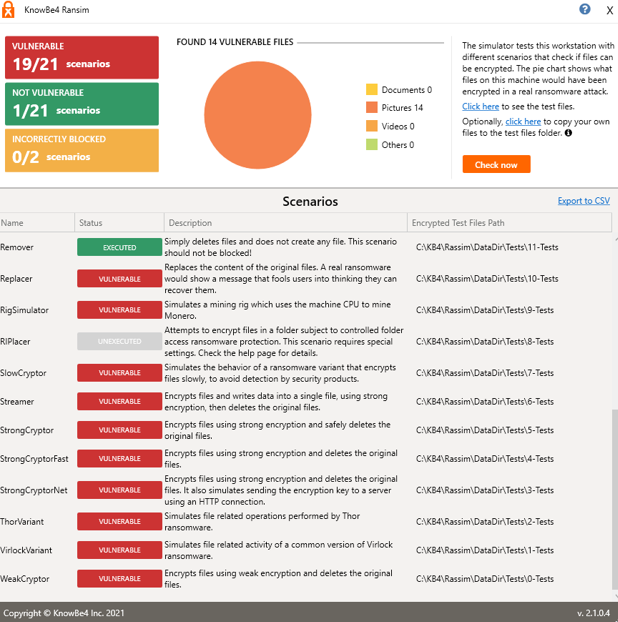Click the info icon after test files folder
Screen dimensions: 618x622
[x=568, y=133]
